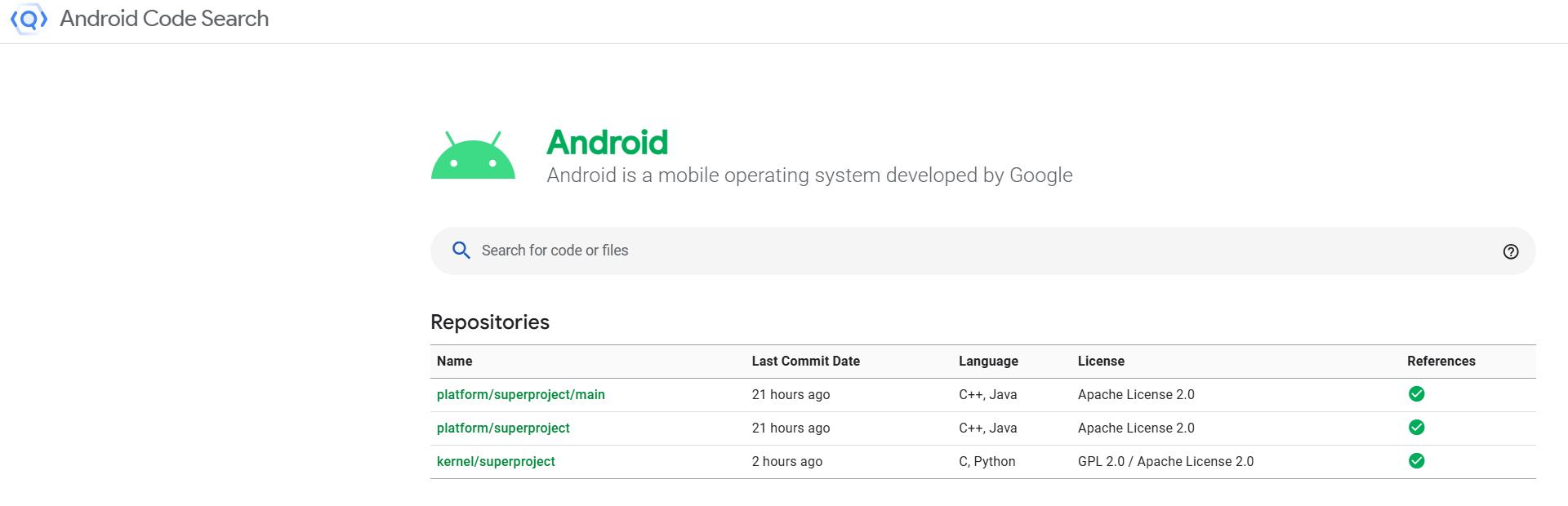The width and height of the screenshot is (1568, 506).
Task: Click the License column header
Action: [x=1101, y=361]
